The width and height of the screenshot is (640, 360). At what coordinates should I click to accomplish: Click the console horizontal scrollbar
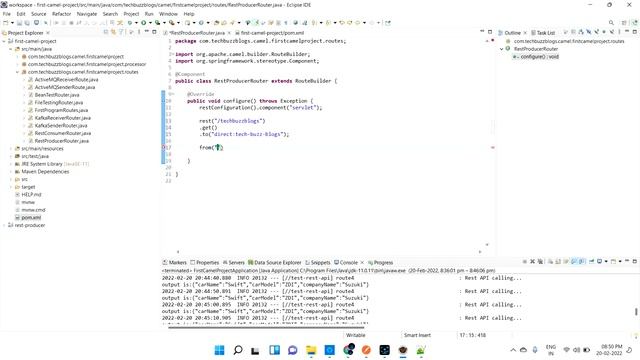(x=266, y=327)
